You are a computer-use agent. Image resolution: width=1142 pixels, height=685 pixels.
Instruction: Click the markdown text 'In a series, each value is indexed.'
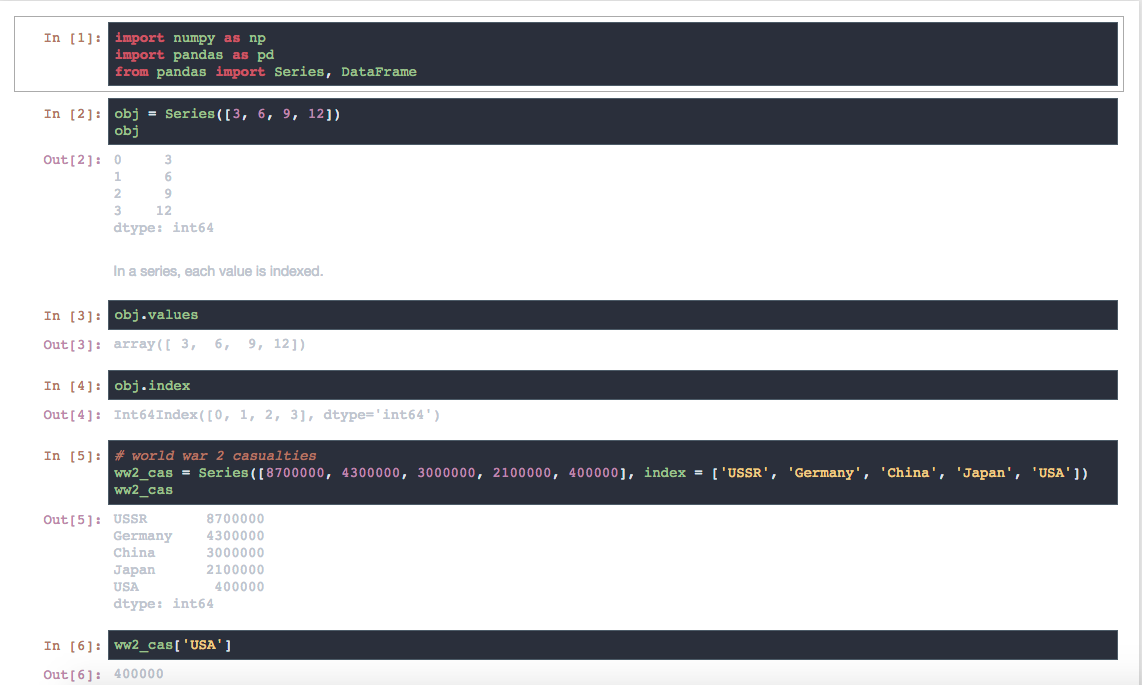218,272
